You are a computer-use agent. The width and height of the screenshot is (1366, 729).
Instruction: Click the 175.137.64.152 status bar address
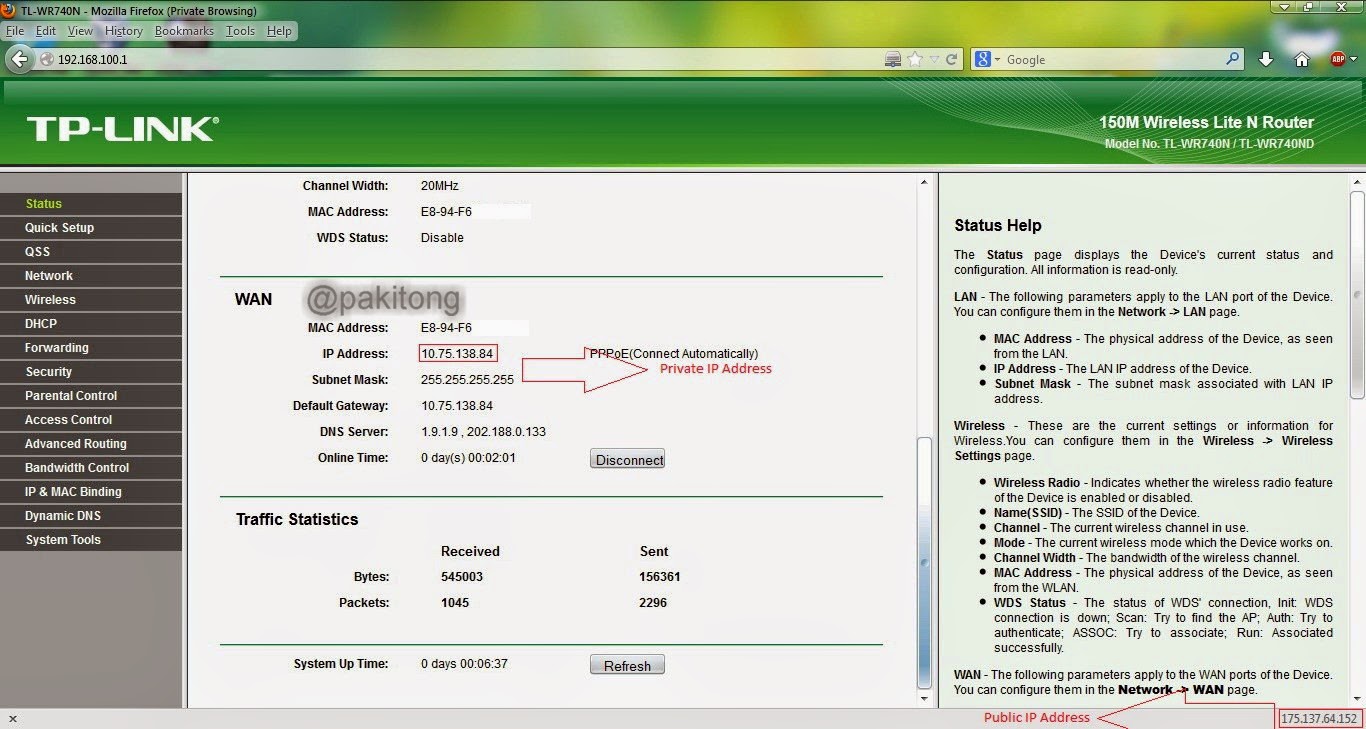[x=1320, y=719]
